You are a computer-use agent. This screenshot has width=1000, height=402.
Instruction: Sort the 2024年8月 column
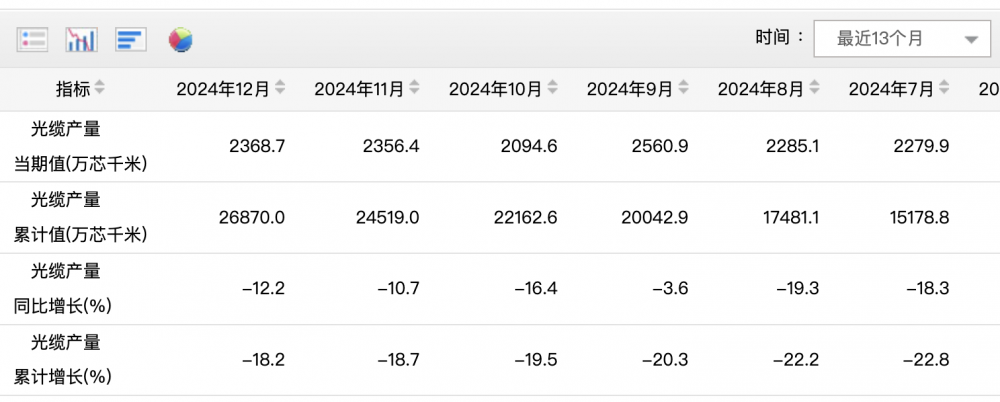tap(814, 89)
